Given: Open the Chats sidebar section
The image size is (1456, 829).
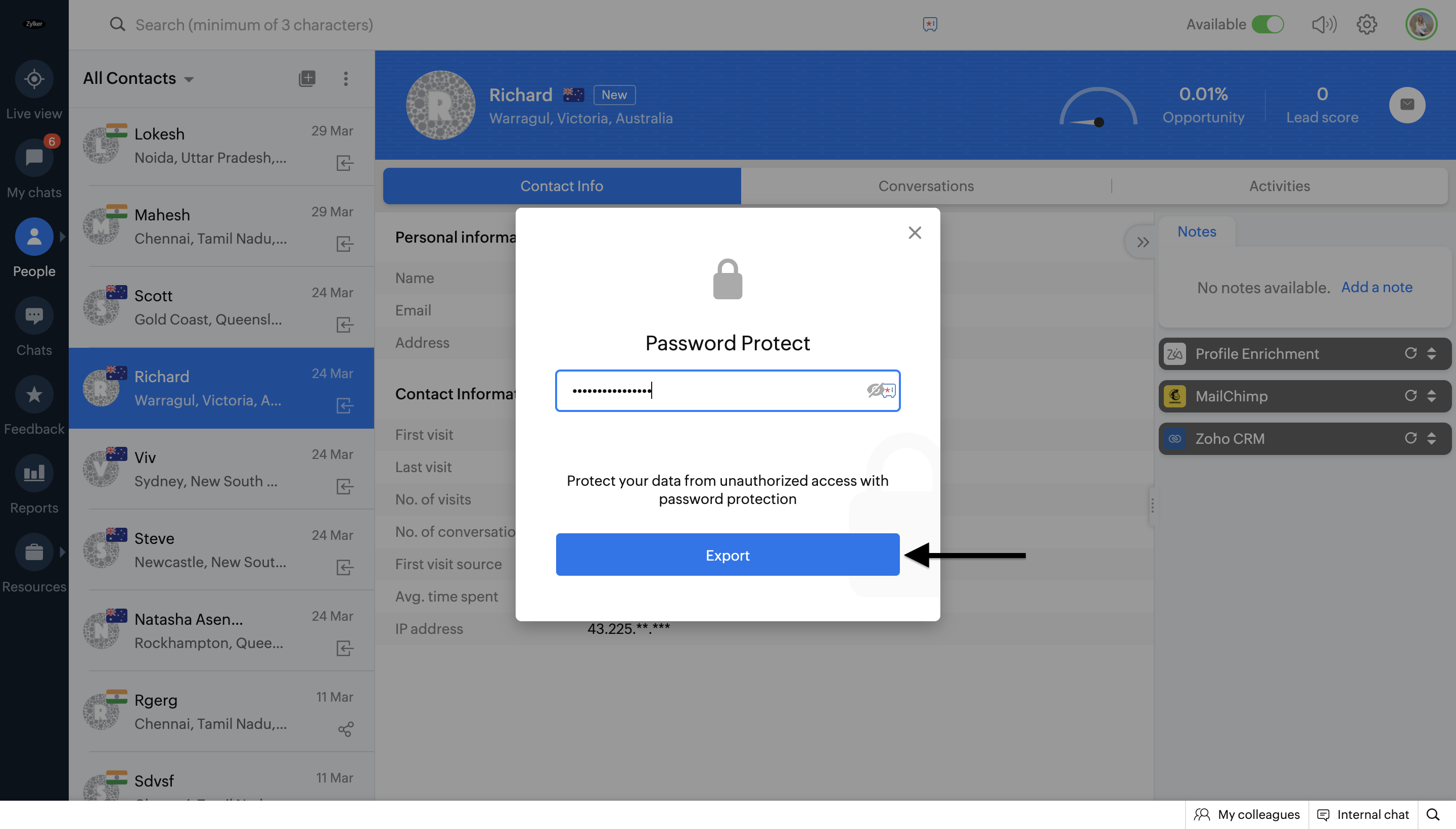Looking at the screenshot, I should tap(34, 315).
